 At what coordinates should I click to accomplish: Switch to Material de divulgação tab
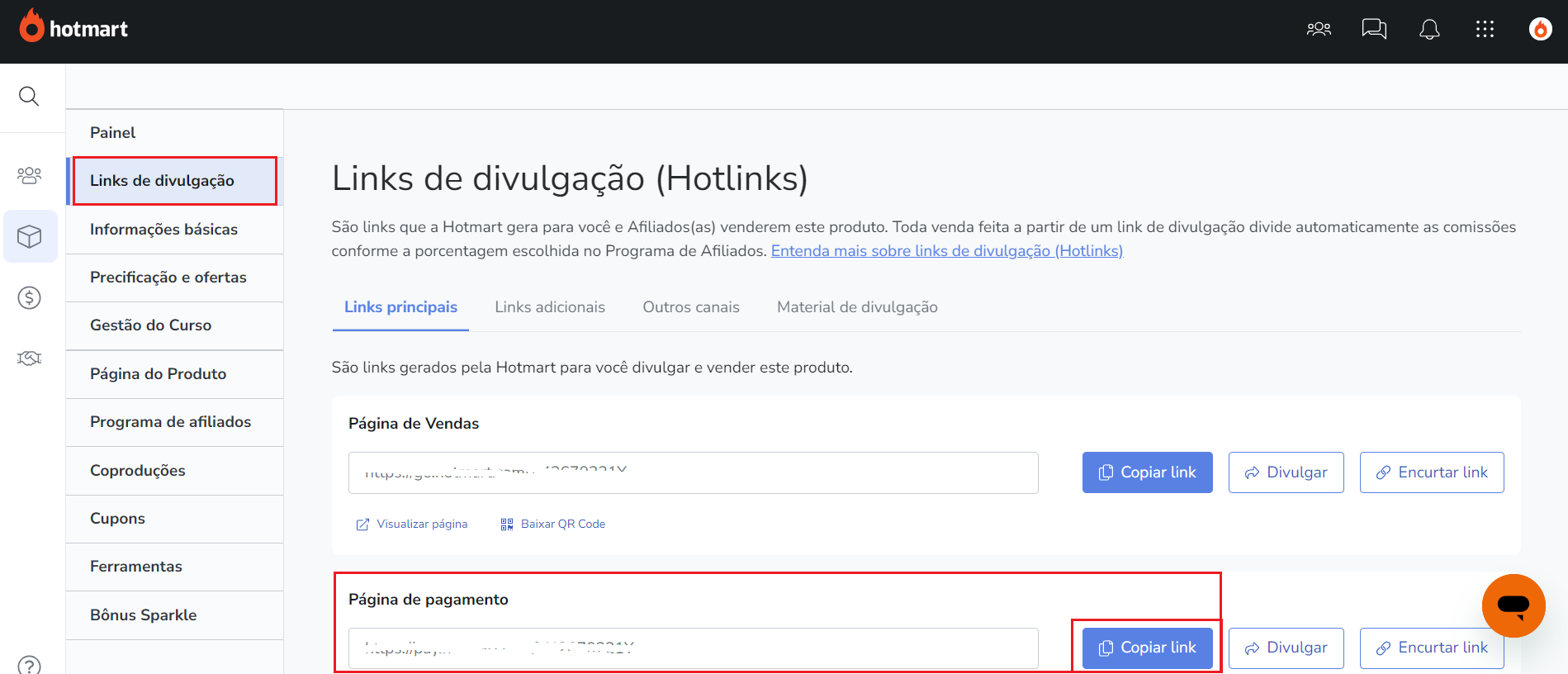point(857,307)
